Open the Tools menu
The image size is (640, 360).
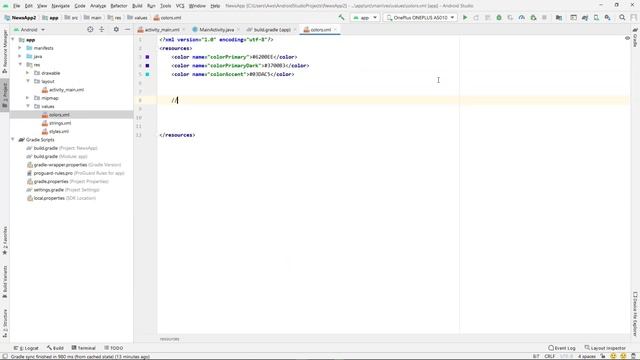pyautogui.click(x=165, y=6)
